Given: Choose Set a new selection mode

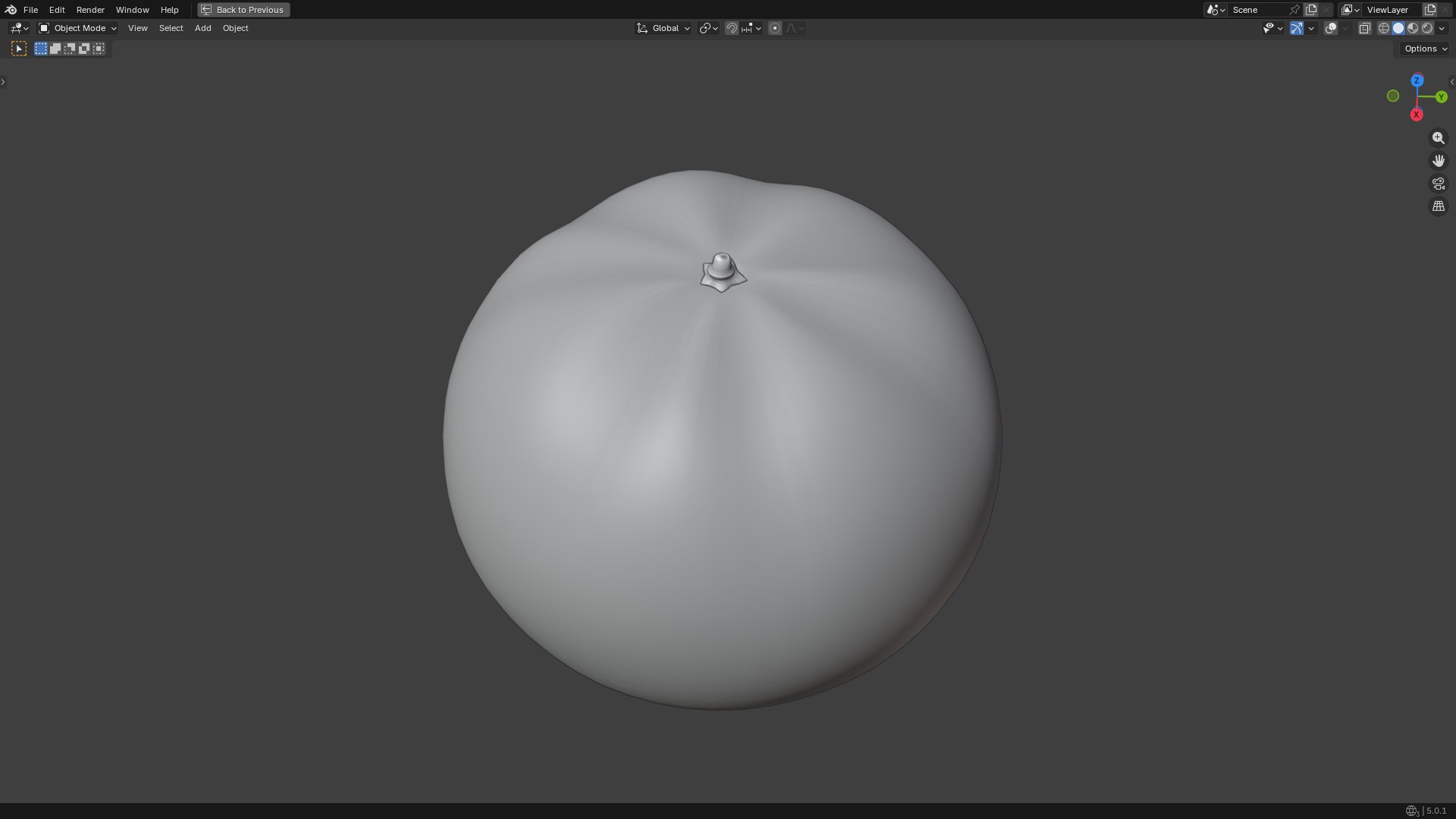Looking at the screenshot, I should point(41,49).
